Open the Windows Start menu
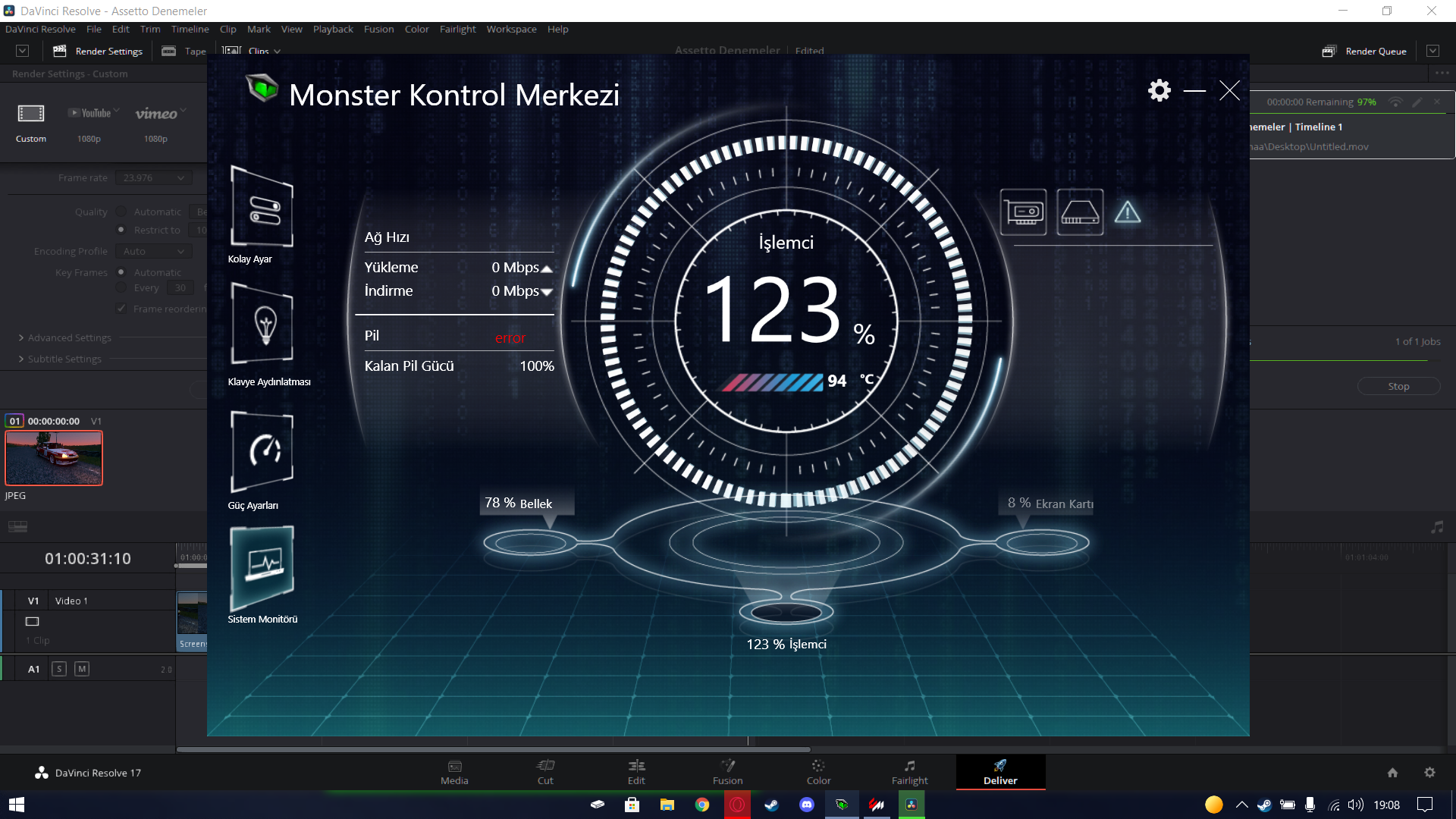 pos(17,805)
